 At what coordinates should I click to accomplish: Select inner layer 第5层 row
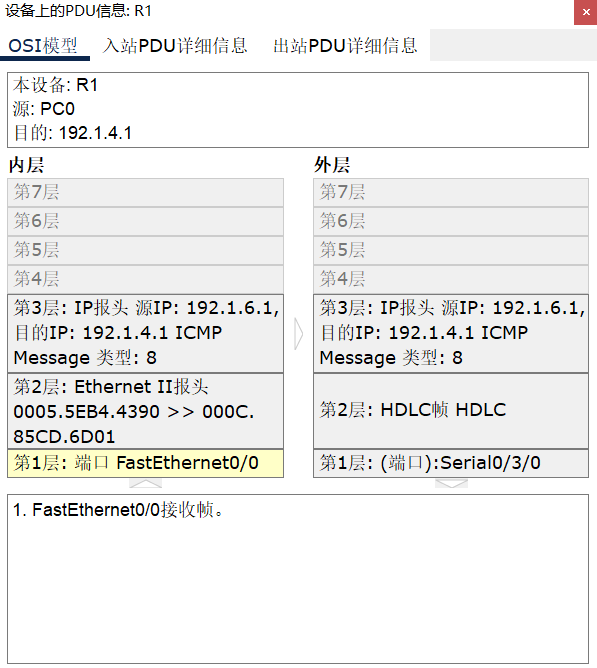tap(145, 250)
